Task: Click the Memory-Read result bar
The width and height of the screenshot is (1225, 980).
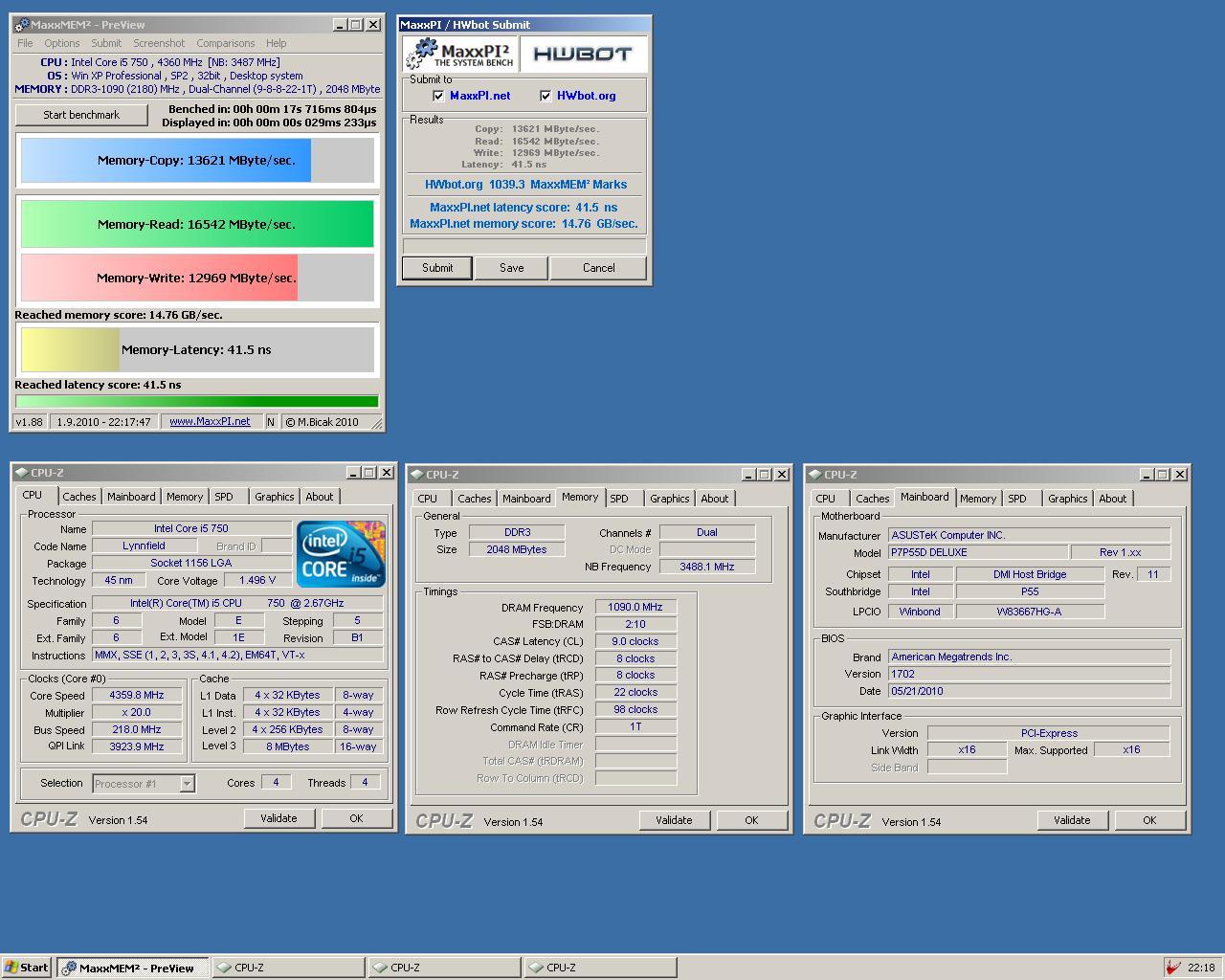Action: pyautogui.click(x=197, y=224)
